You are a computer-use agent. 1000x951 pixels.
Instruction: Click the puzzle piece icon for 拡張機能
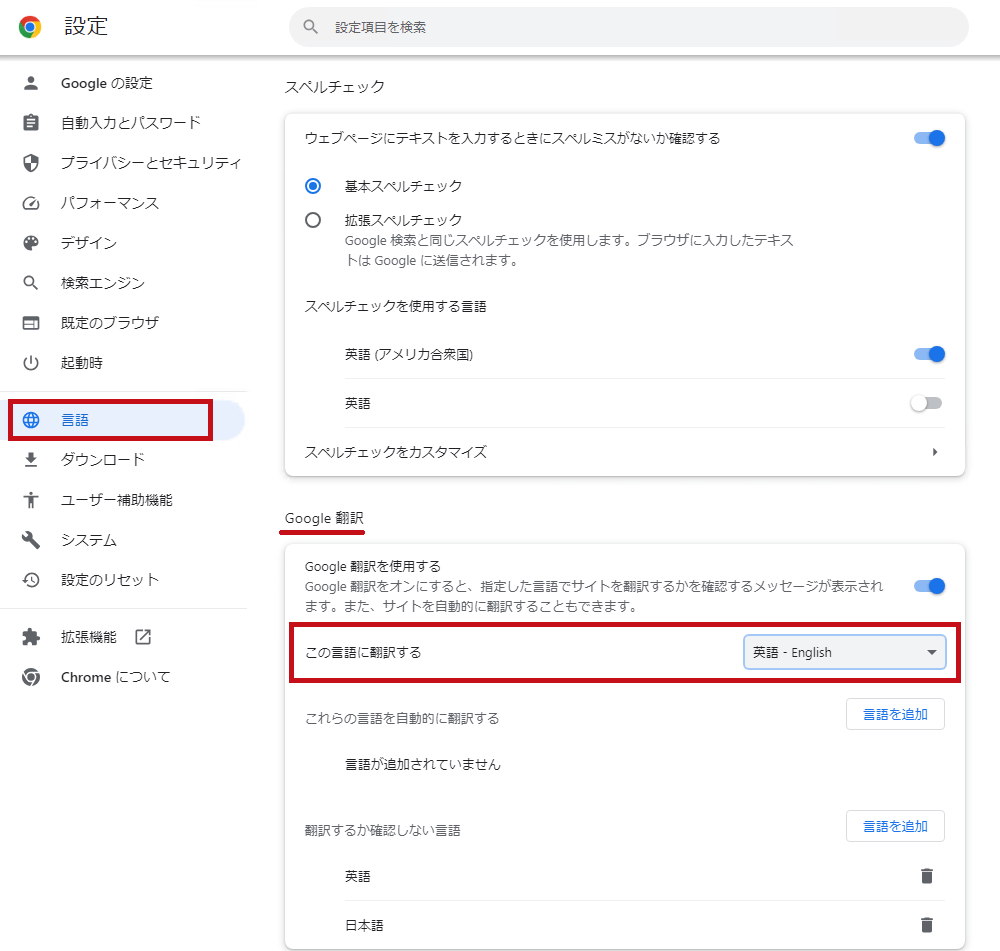(x=31, y=637)
